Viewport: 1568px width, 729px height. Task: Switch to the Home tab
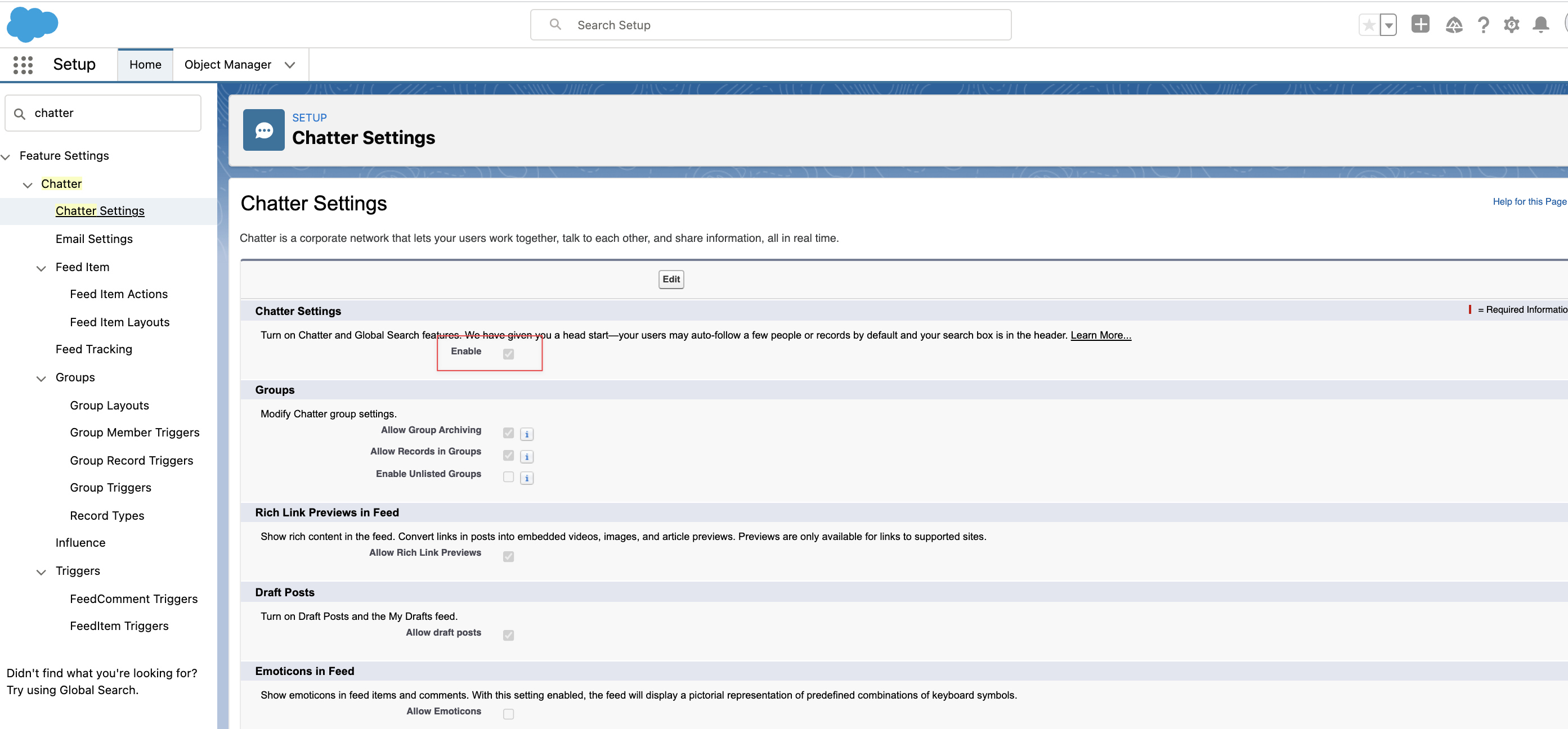tap(145, 65)
